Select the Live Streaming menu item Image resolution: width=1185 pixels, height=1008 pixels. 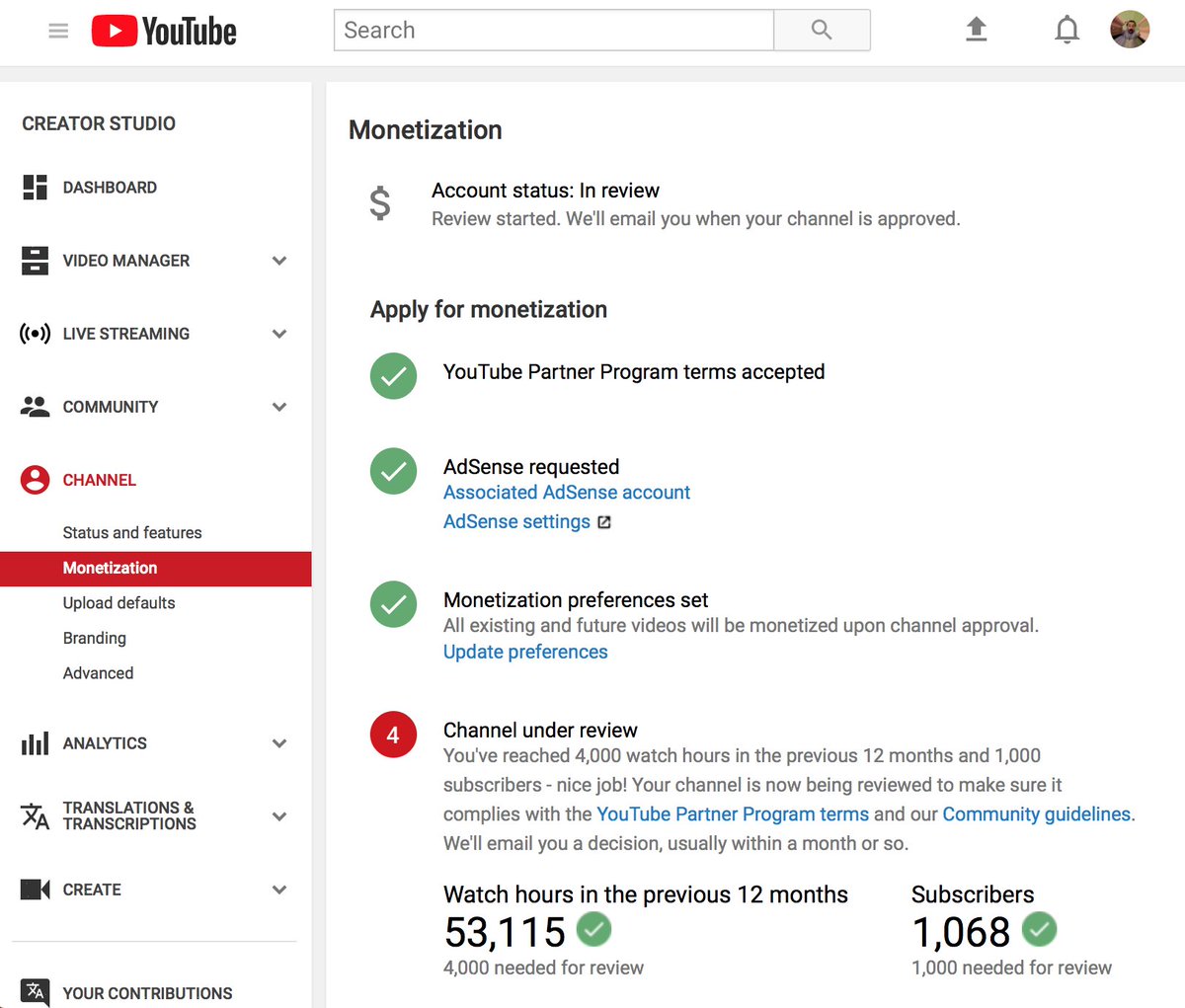pos(126,334)
